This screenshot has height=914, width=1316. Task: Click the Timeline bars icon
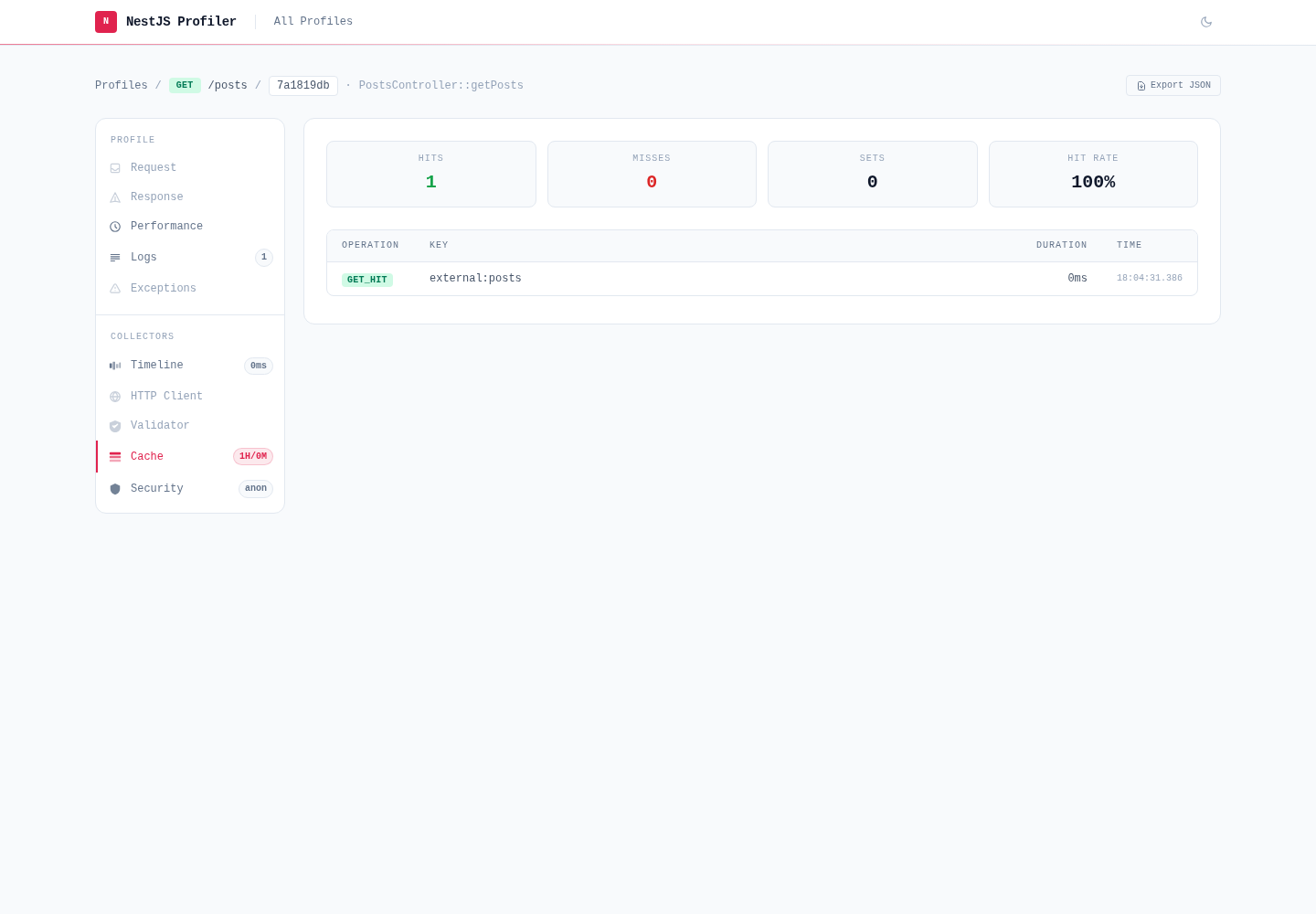click(x=115, y=366)
